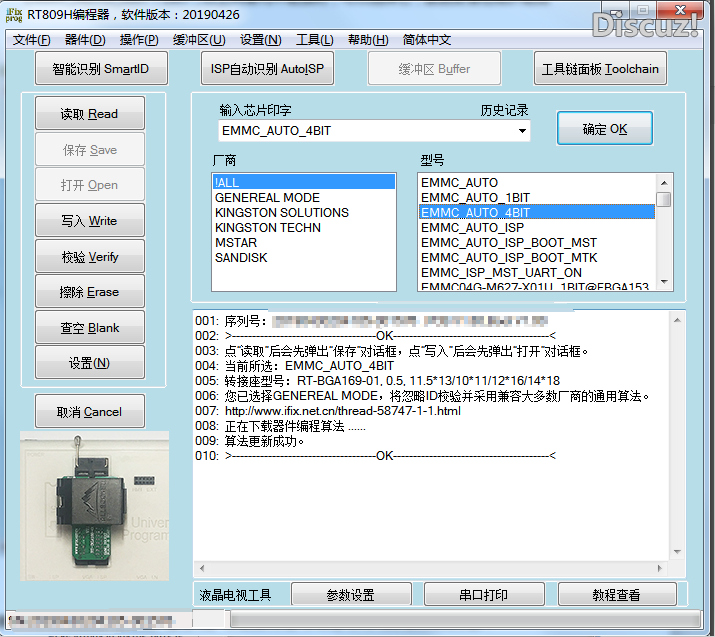Select EMMC_ISP_MST_UART_ON model
This screenshot has width=715, height=637.
(x=537, y=273)
